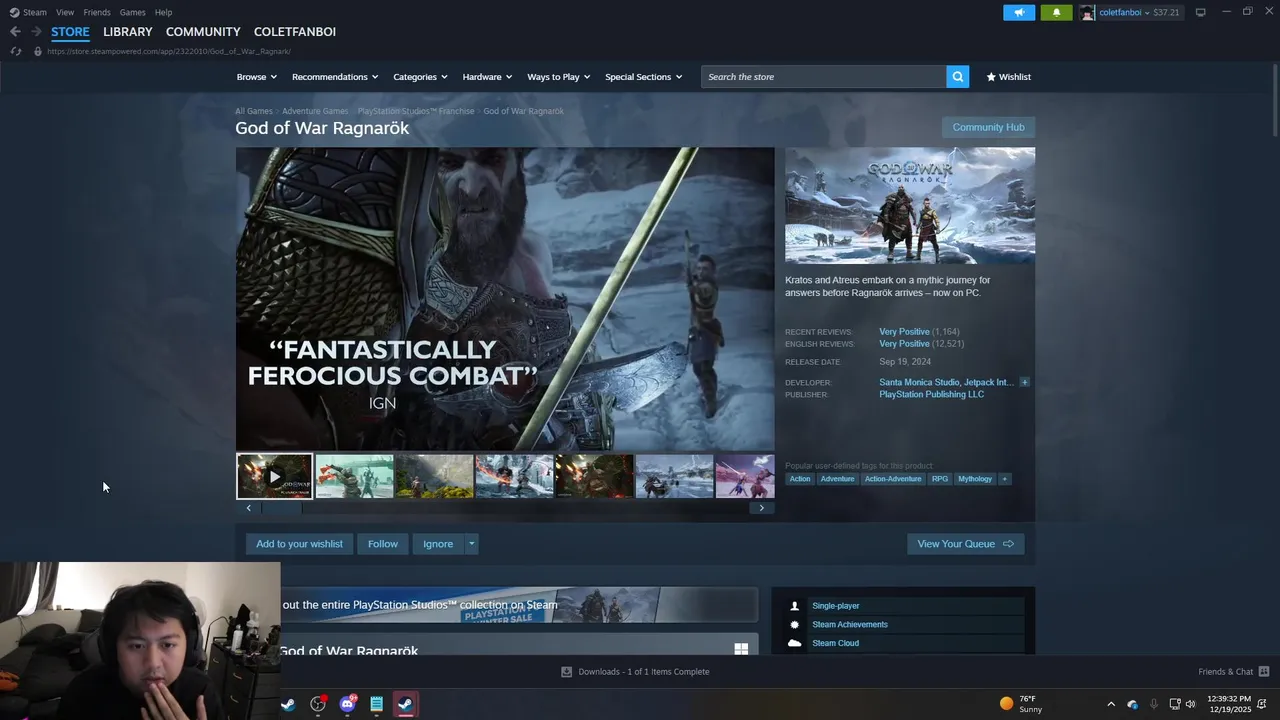The image size is (1280, 720).
Task: Open the Games menu
Action: (x=132, y=12)
